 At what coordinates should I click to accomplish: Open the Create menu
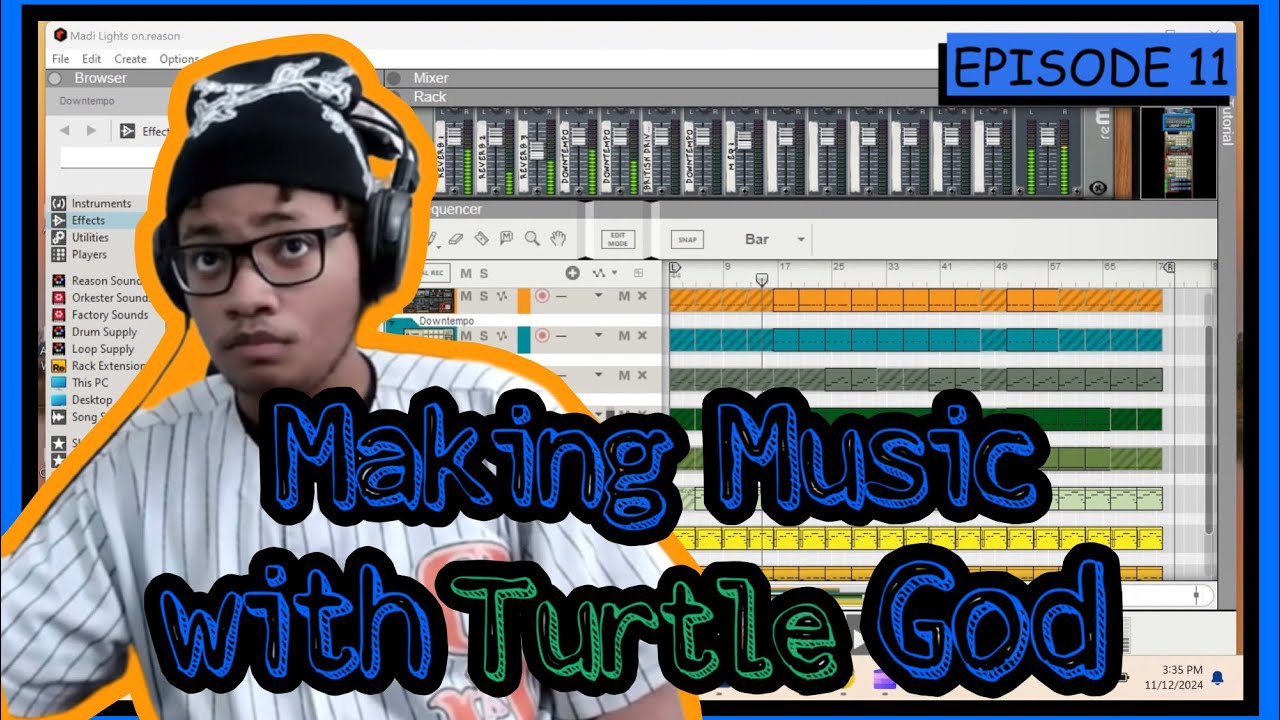(130, 59)
